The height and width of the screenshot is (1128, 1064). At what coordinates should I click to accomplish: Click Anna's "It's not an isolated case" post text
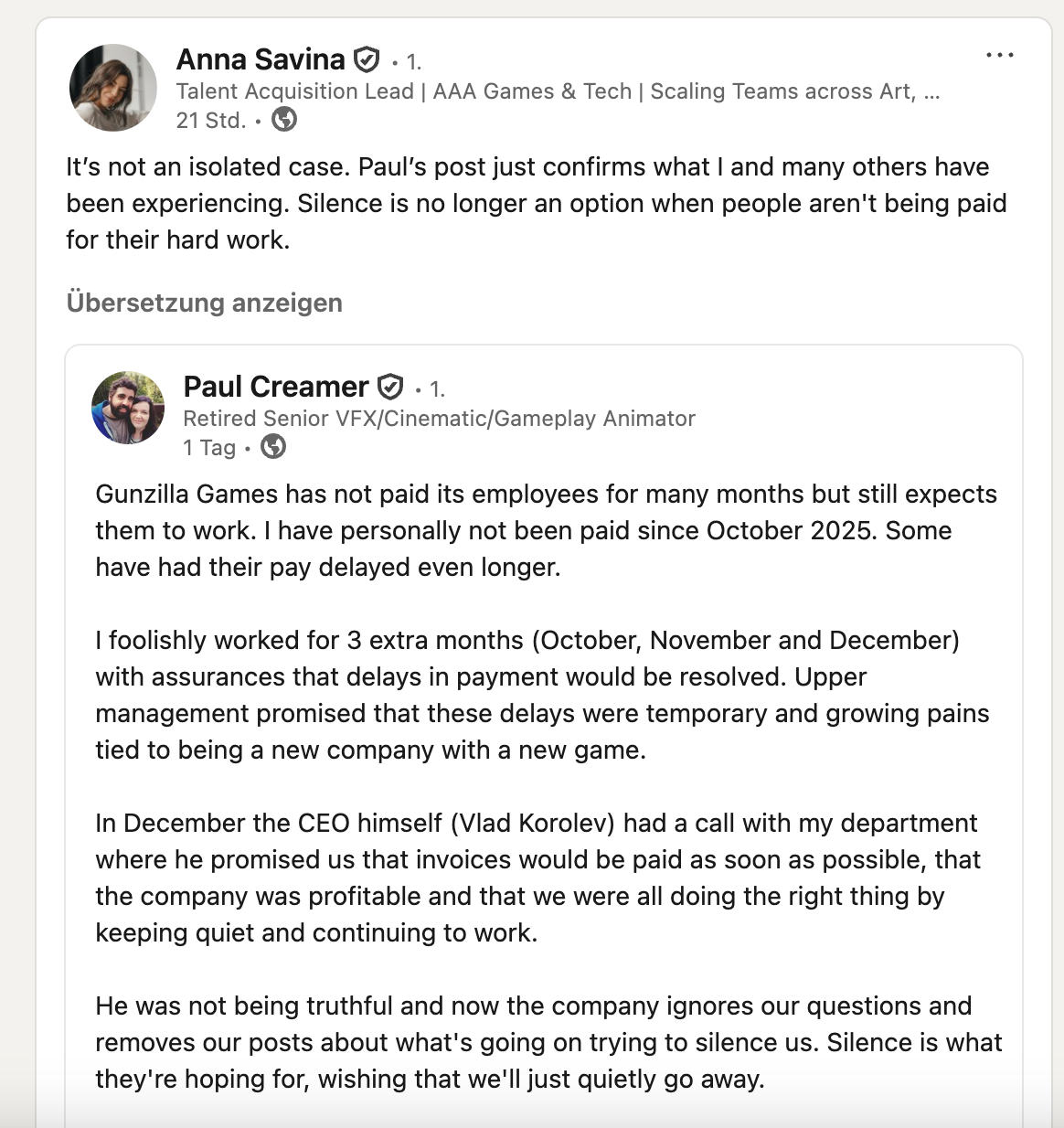click(x=536, y=203)
